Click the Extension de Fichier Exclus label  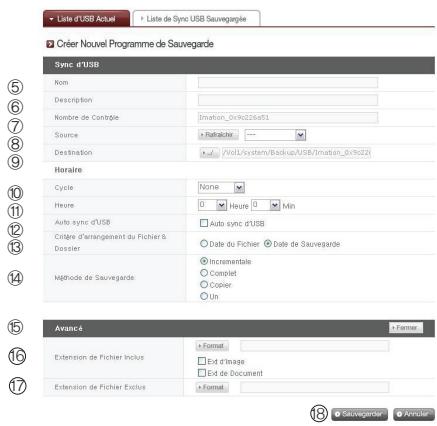(x=100, y=387)
